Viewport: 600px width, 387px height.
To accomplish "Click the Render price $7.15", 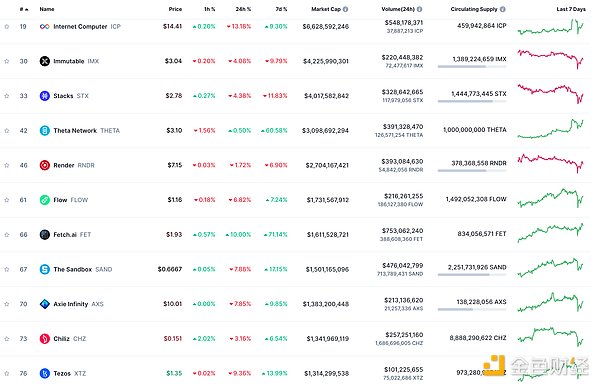I will 174,165.
